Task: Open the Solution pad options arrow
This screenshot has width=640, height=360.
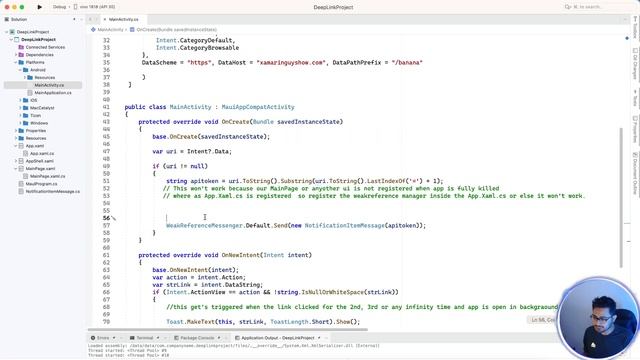Action: 74,19
